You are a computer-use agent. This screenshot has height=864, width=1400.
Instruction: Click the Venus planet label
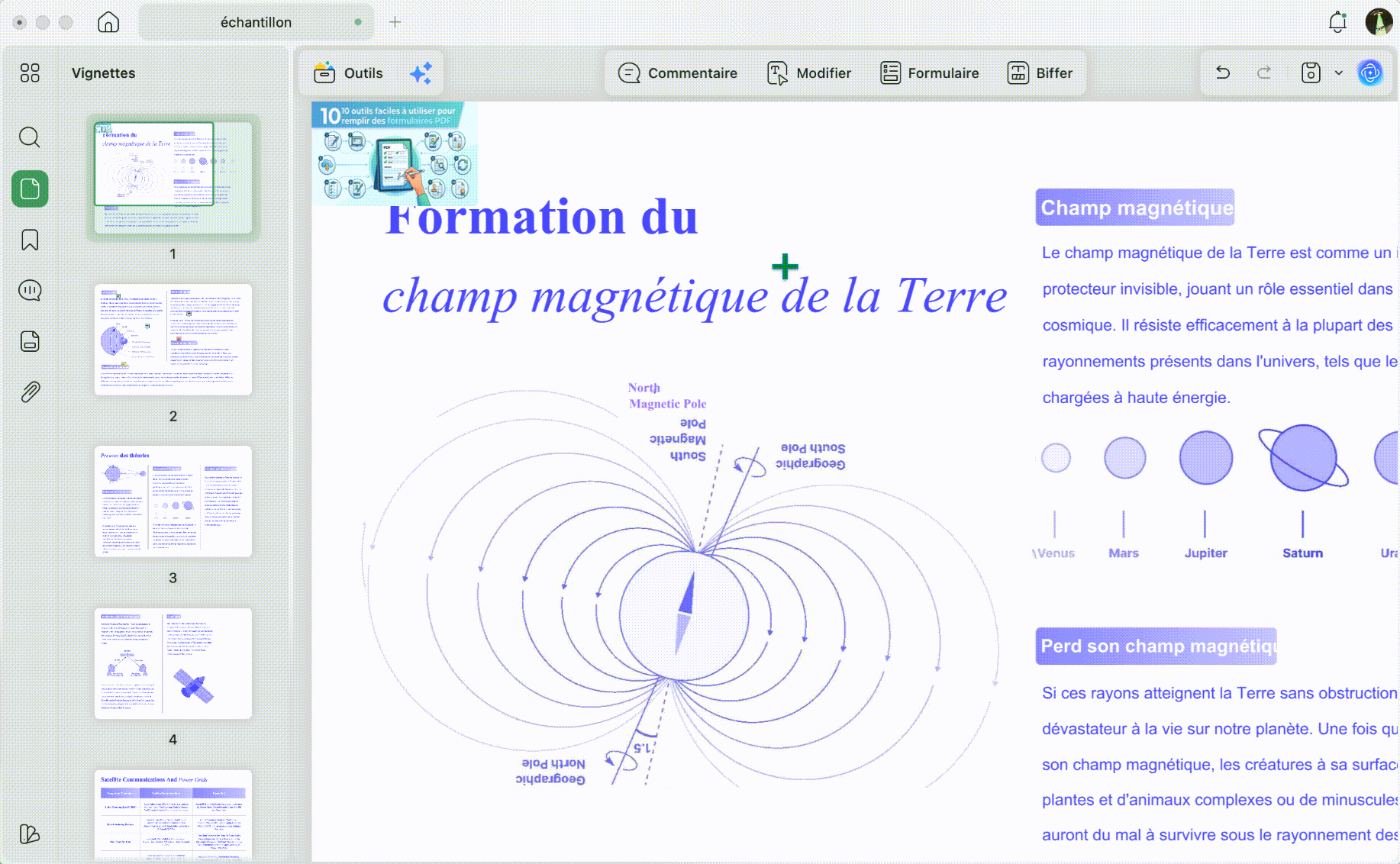tap(1054, 553)
